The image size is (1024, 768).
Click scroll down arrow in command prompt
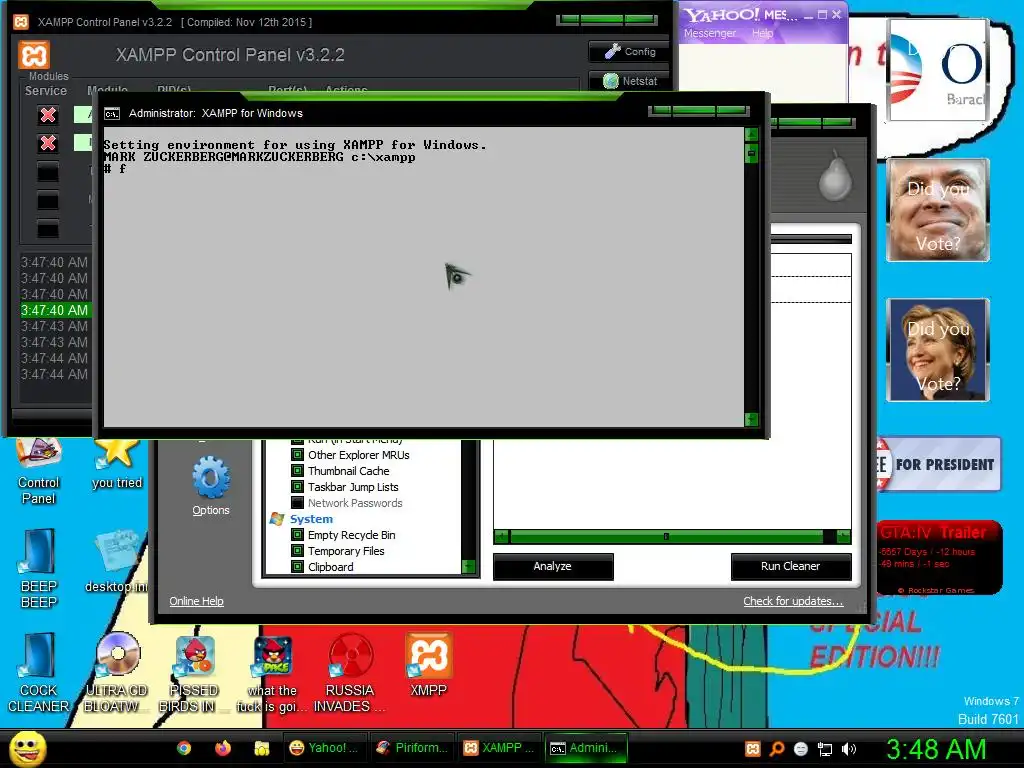pos(751,419)
